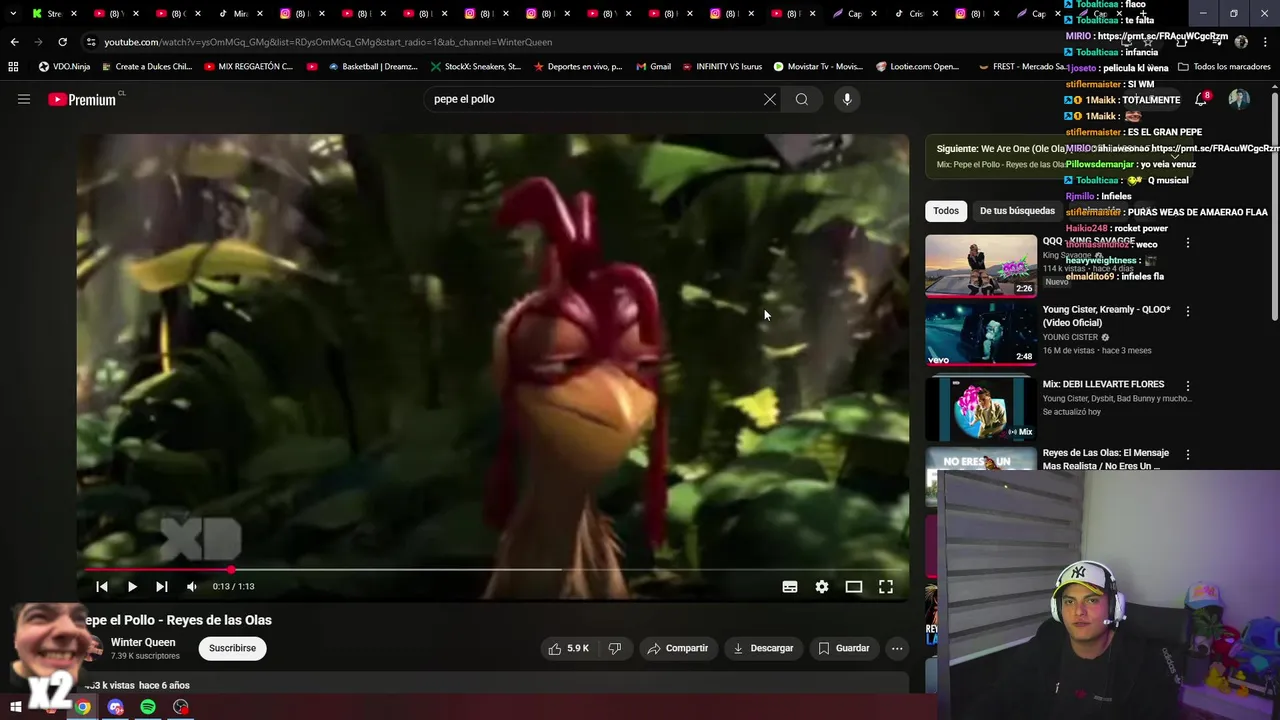Viewport: 1280px width, 720px height.
Task: Start voice search with the microphone icon
Action: click(847, 99)
